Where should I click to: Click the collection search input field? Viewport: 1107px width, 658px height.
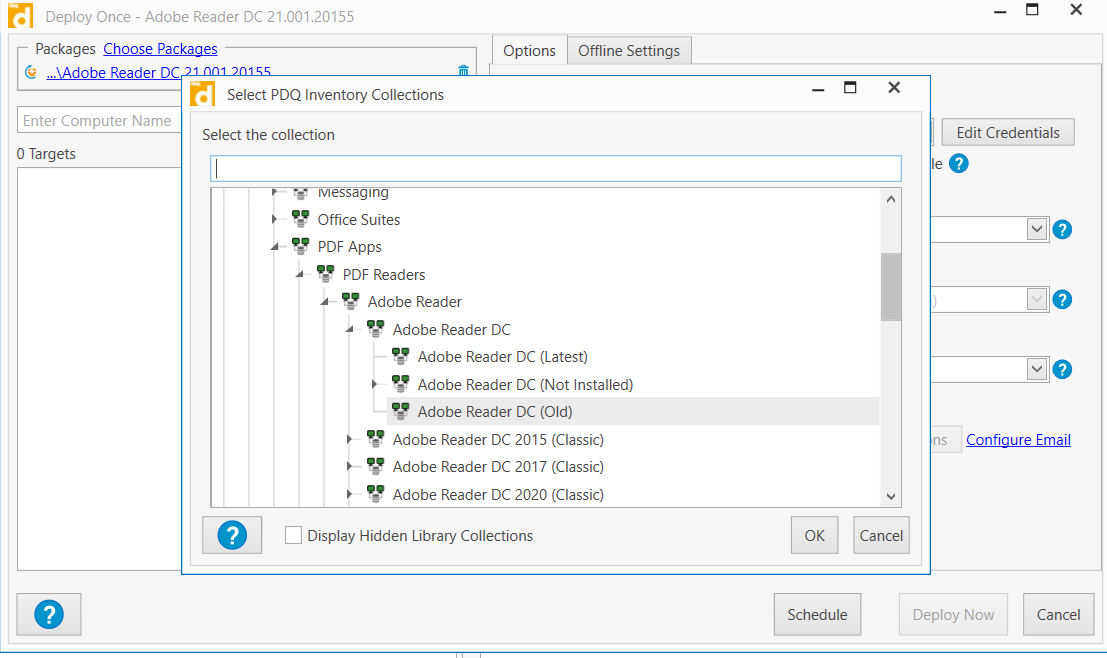tap(556, 168)
